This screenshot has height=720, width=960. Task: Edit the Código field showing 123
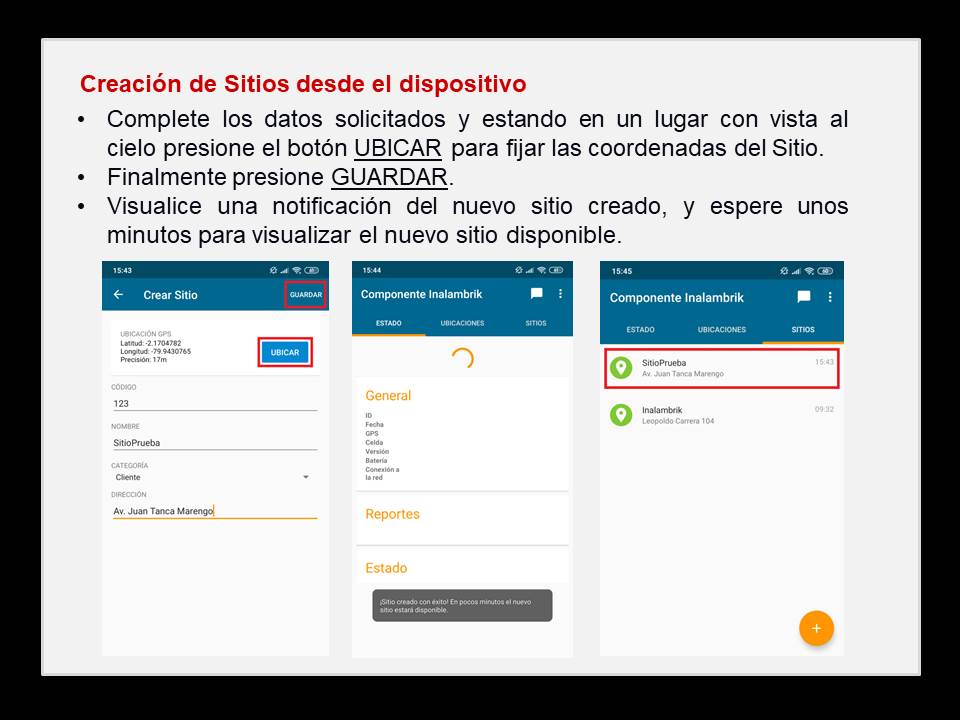(215, 403)
